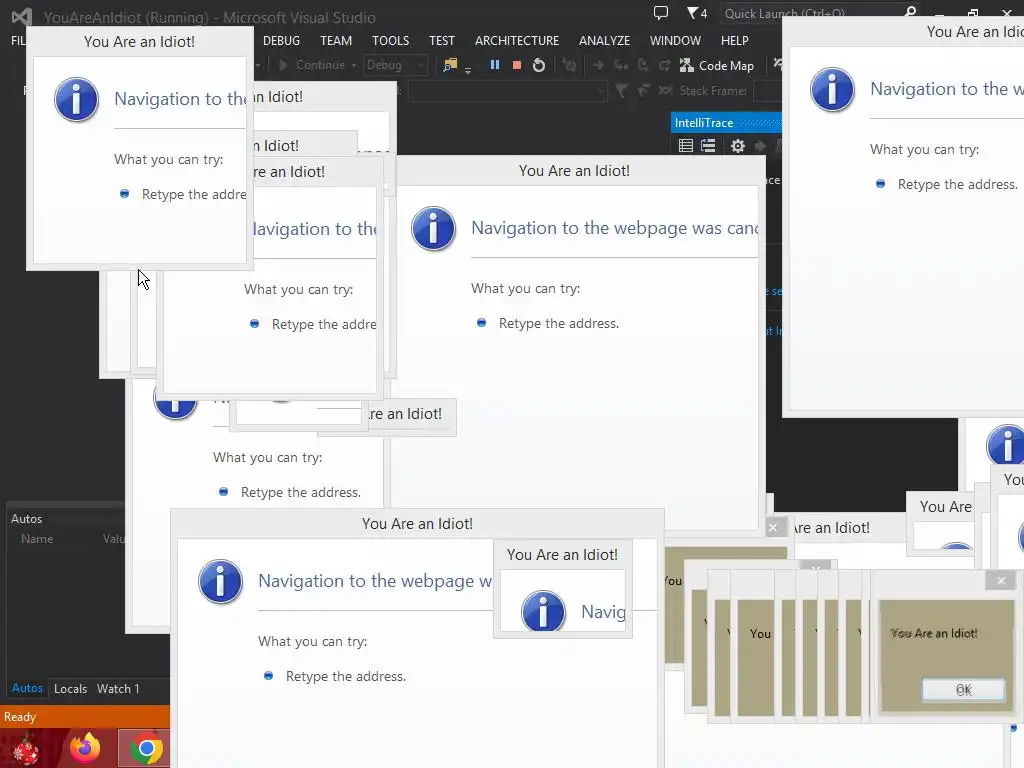Image resolution: width=1024 pixels, height=768 pixels.
Task: Launch Firefox from the taskbar
Action: 86,748
